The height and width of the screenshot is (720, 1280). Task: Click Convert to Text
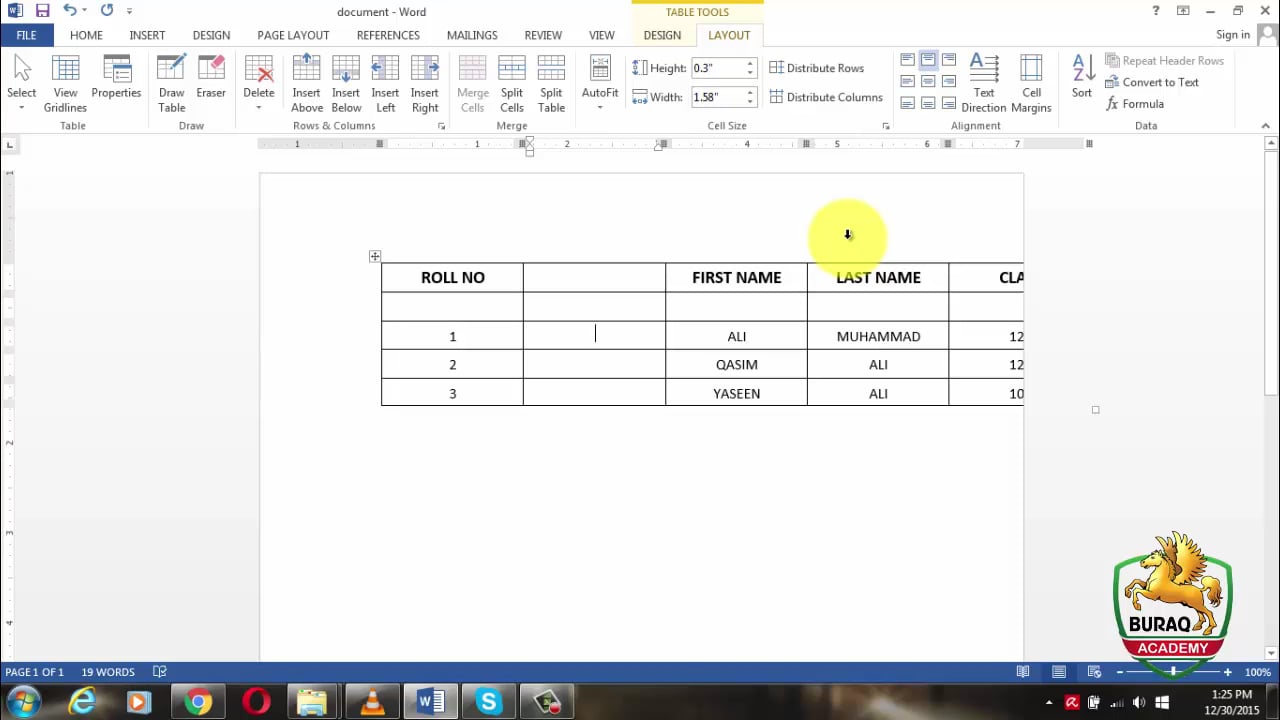coord(1152,82)
